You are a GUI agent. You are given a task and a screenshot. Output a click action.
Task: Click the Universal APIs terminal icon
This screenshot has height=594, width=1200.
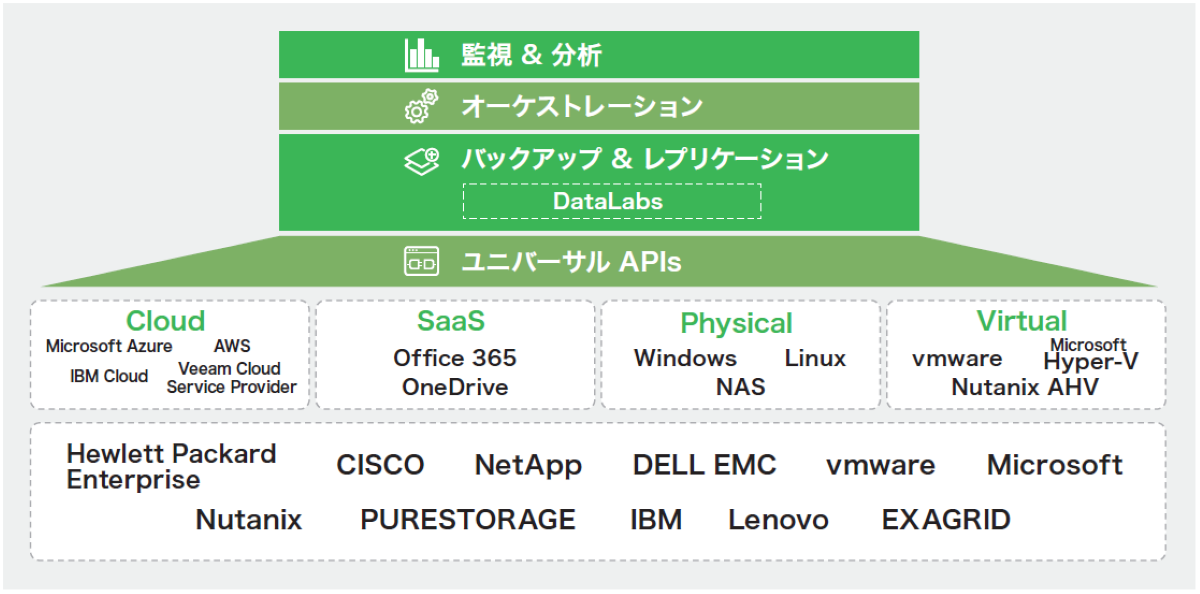[422, 261]
